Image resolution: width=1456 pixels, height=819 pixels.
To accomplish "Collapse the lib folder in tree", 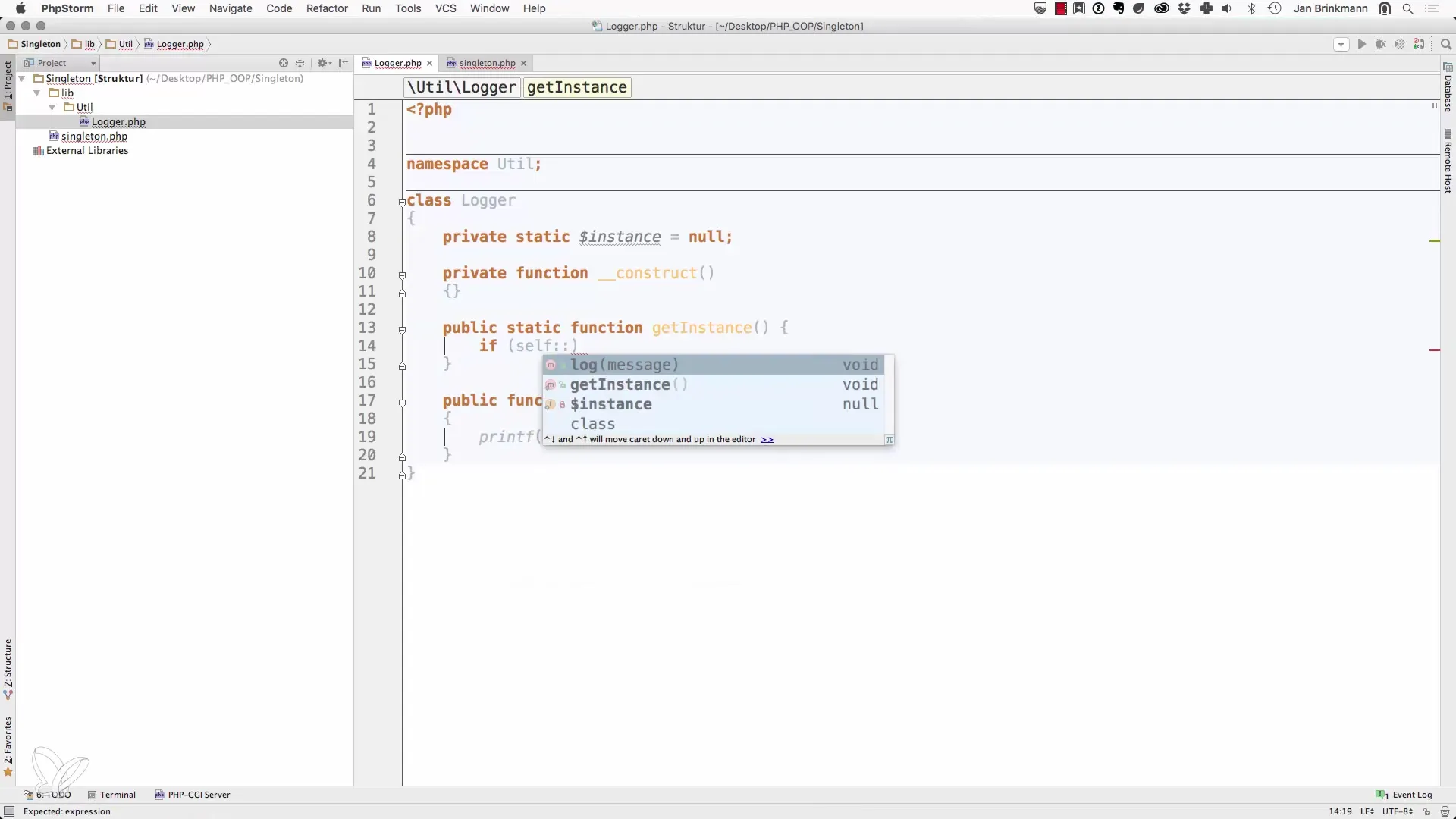I will tap(37, 93).
